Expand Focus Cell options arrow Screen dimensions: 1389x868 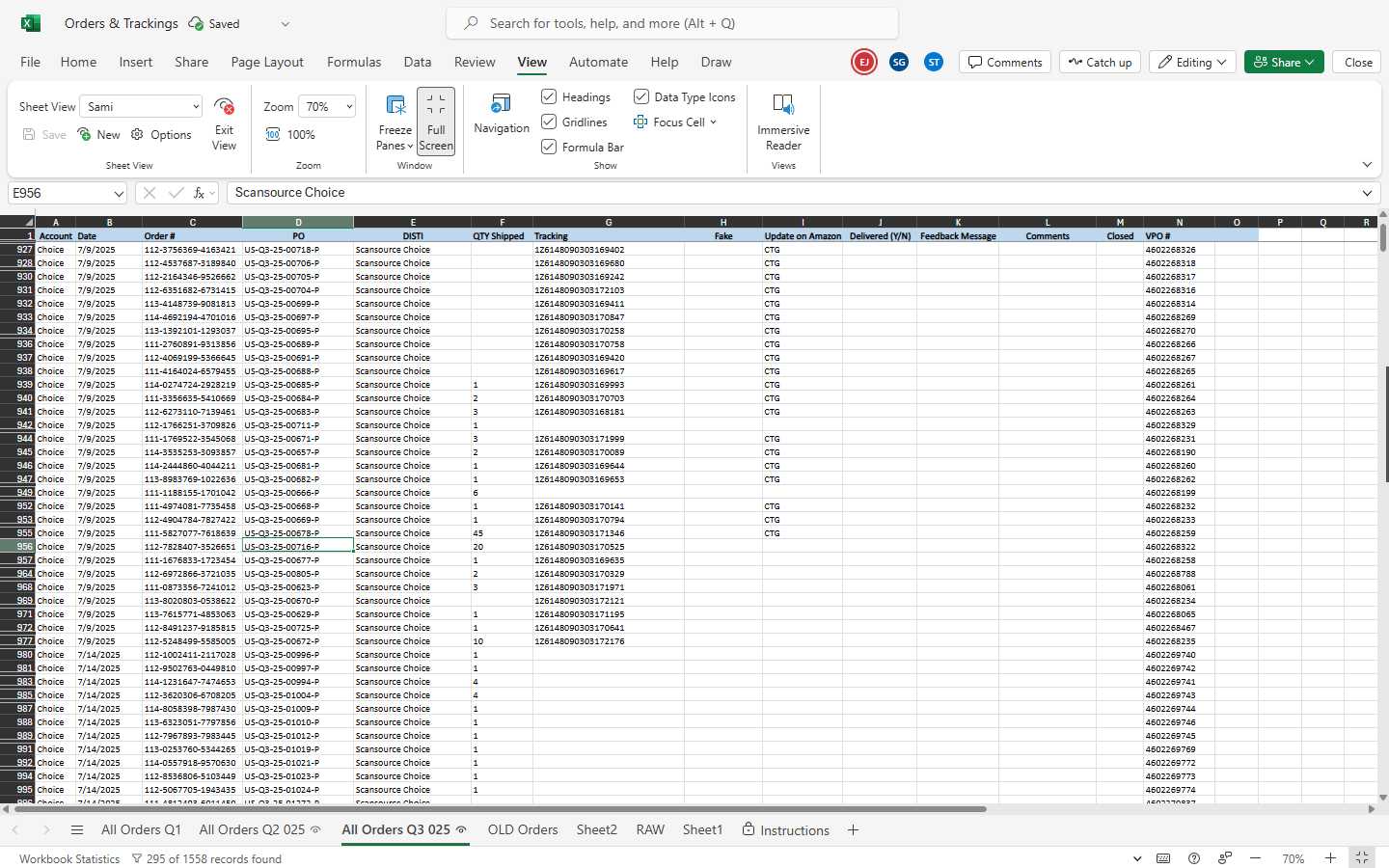click(x=714, y=122)
